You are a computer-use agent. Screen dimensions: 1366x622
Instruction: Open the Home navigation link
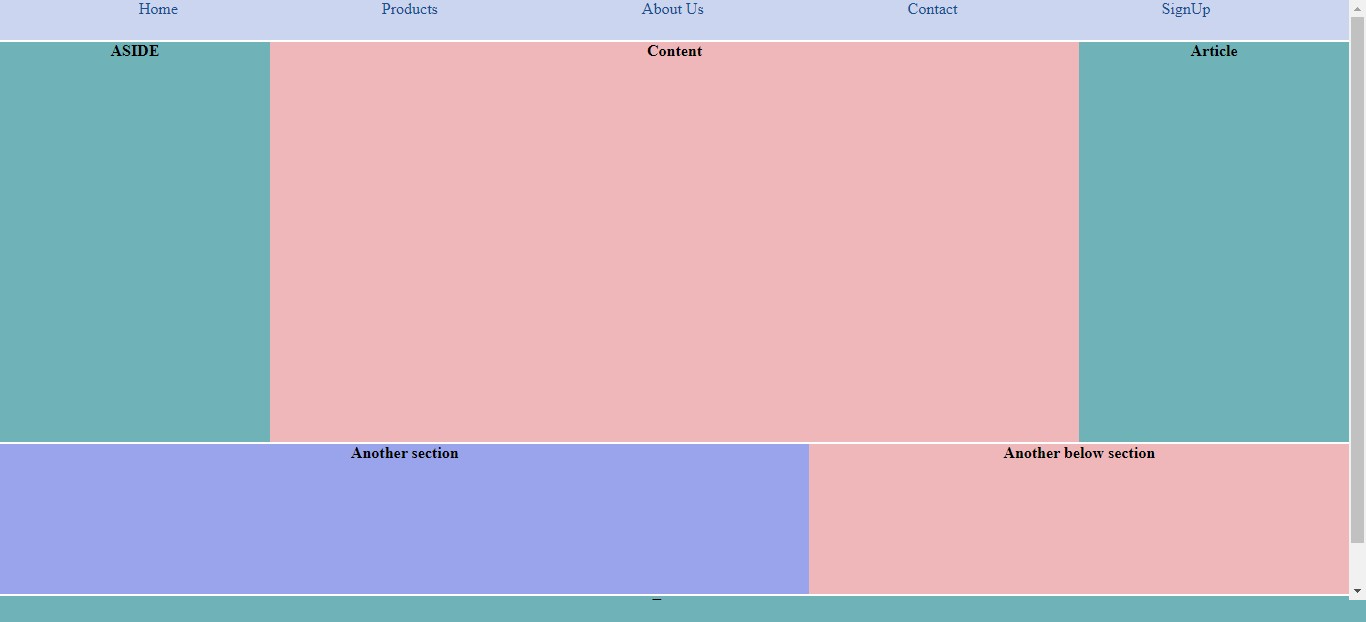click(x=158, y=9)
